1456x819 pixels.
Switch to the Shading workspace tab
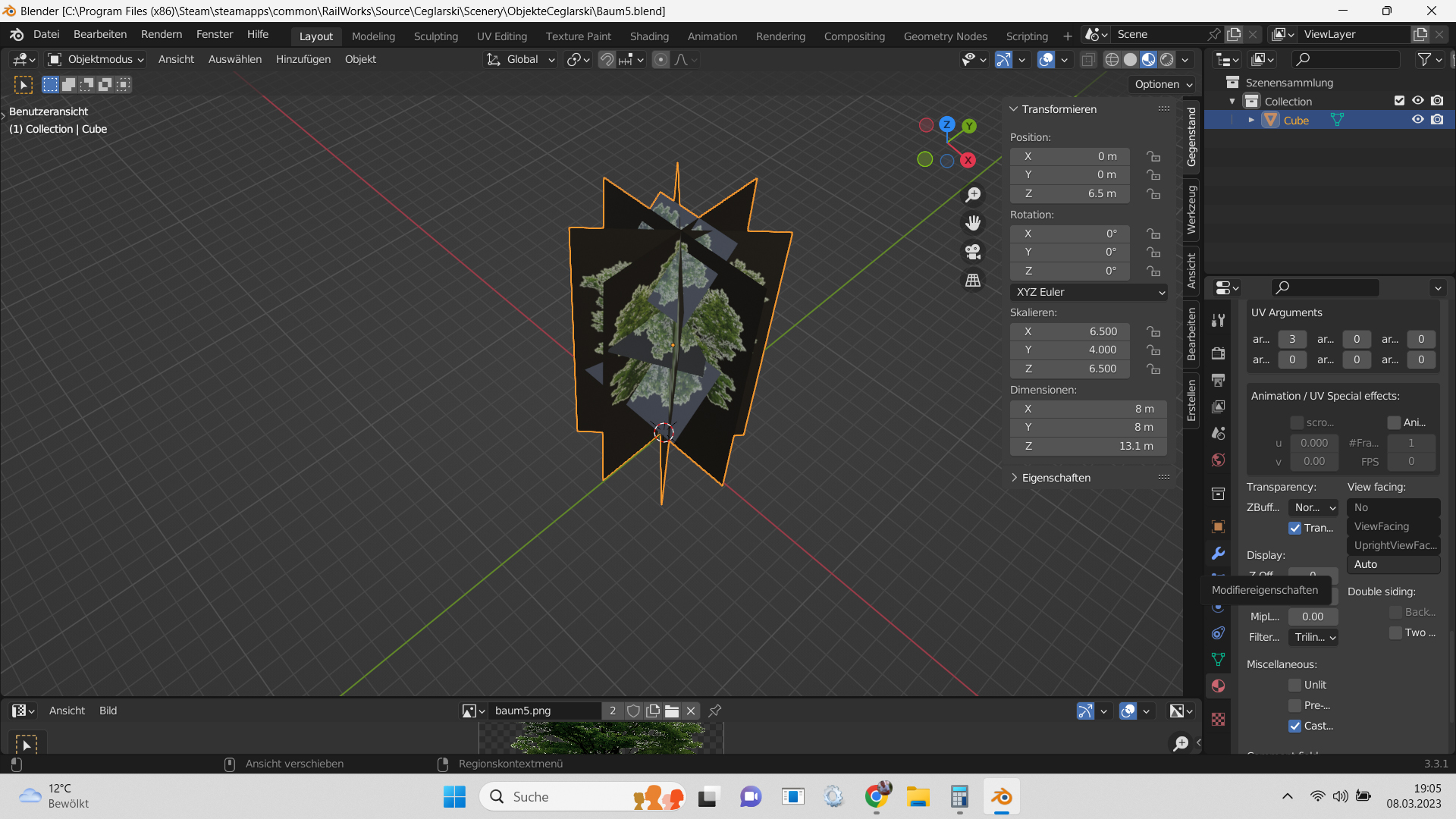[x=649, y=36]
